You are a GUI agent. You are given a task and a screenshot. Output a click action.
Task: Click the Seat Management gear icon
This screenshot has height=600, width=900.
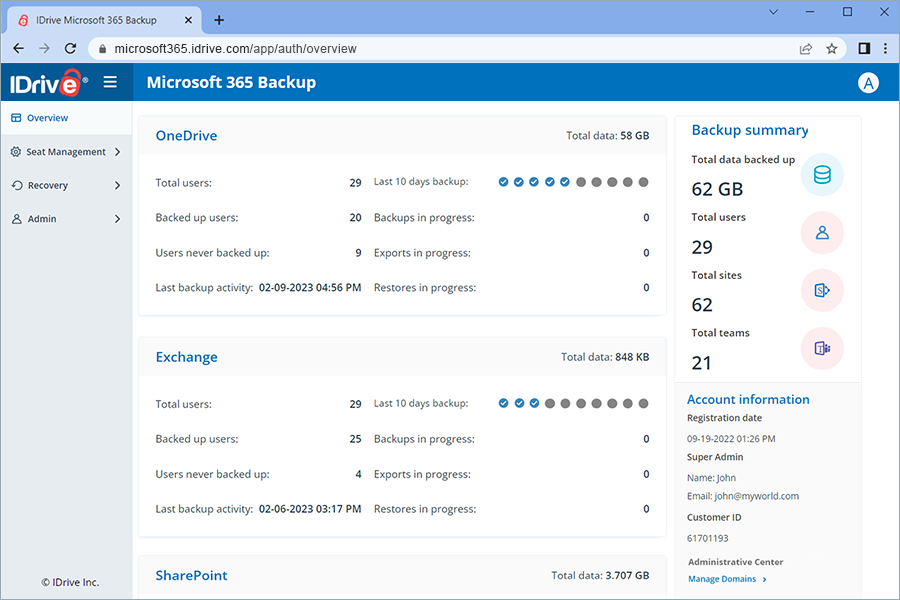[x=16, y=152]
